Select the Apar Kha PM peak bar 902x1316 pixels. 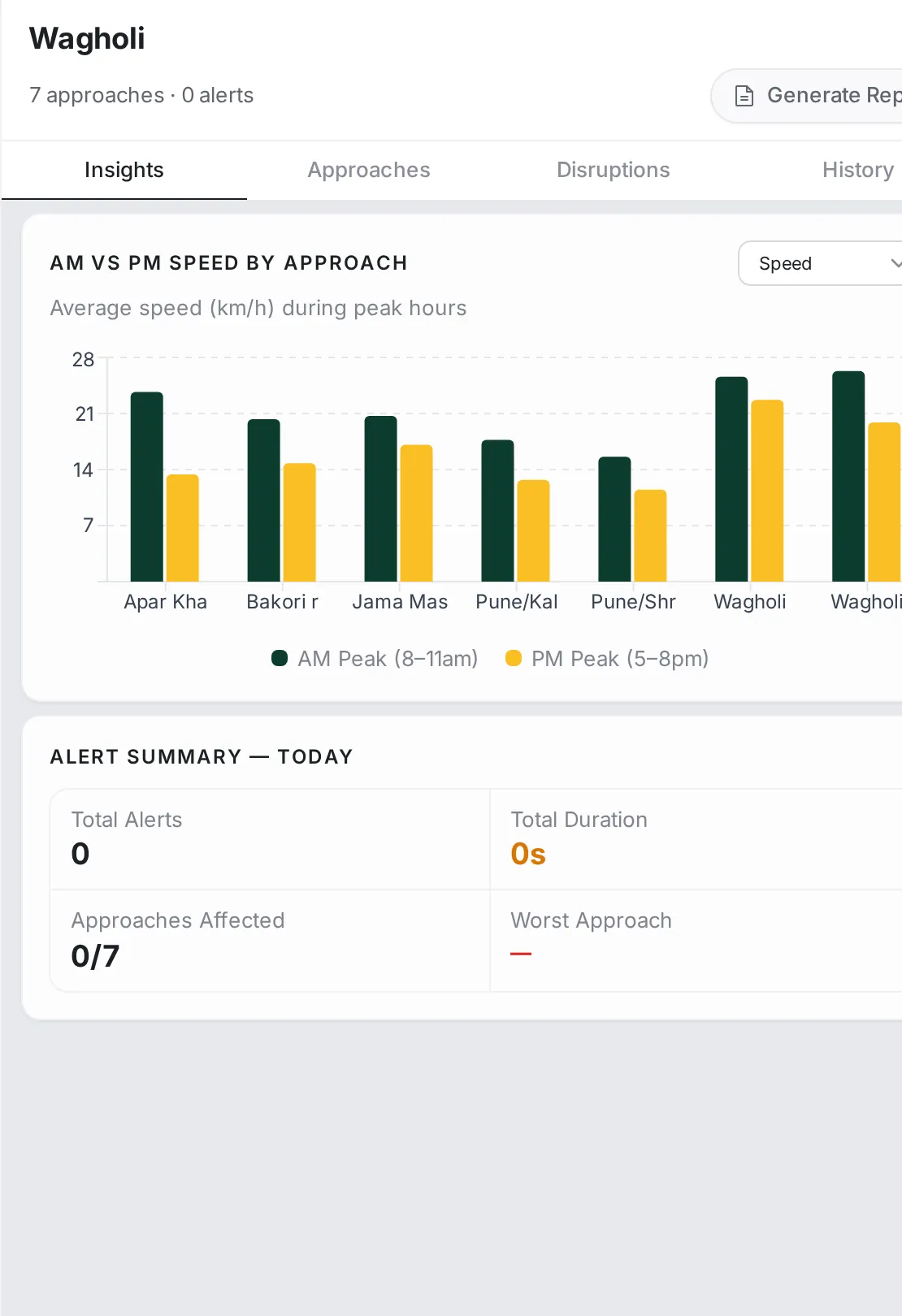click(x=183, y=528)
